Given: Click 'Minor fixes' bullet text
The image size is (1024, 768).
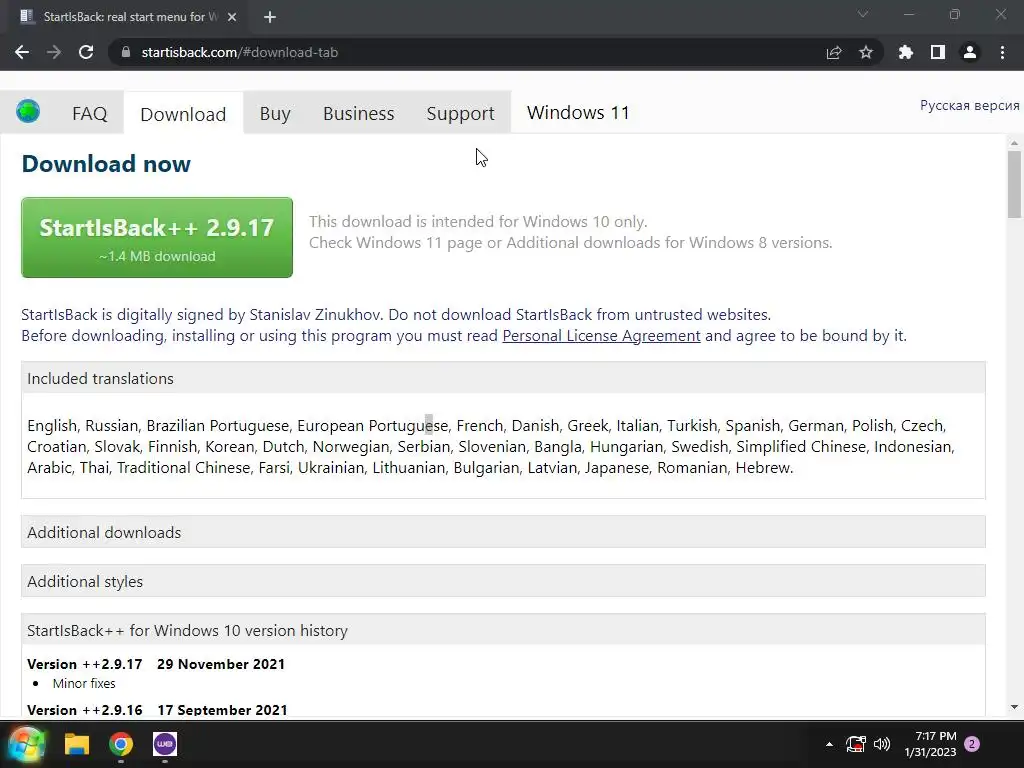Looking at the screenshot, I should [x=84, y=683].
